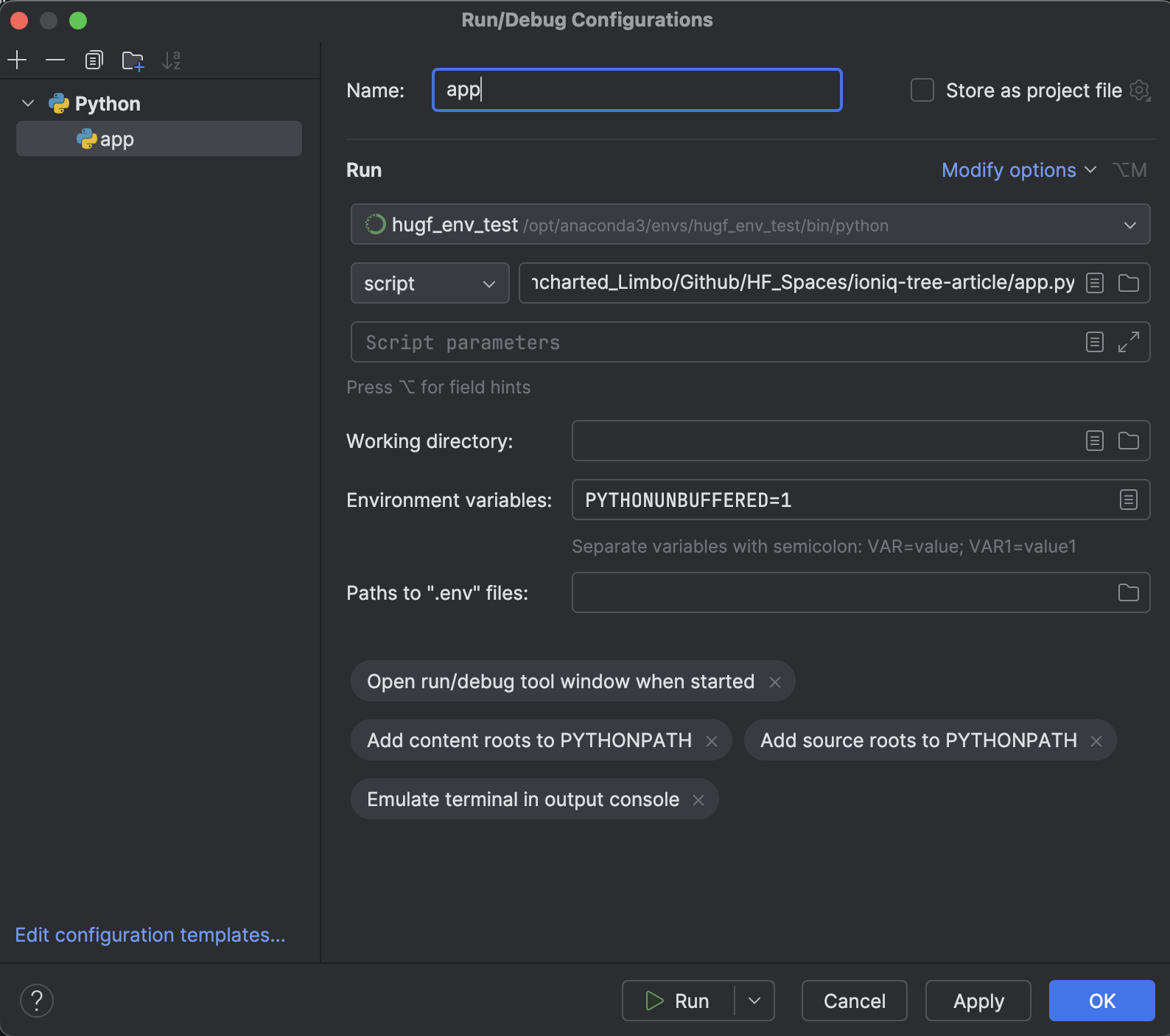Sort configurations alphabetically
Screen dimensions: 1170x1036
172,60
